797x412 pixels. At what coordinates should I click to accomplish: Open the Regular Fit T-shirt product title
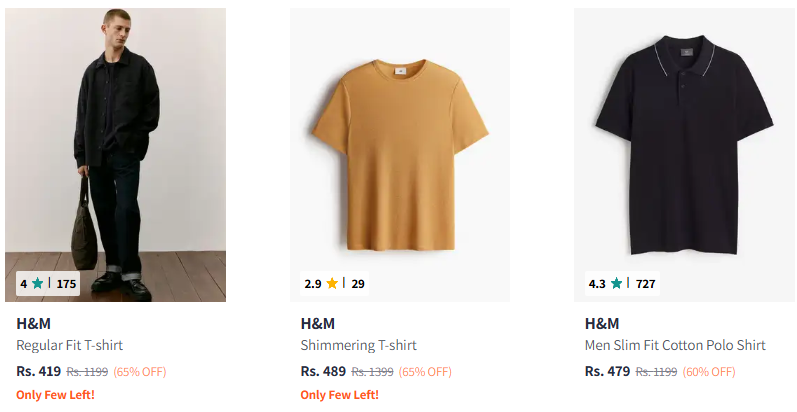point(69,345)
